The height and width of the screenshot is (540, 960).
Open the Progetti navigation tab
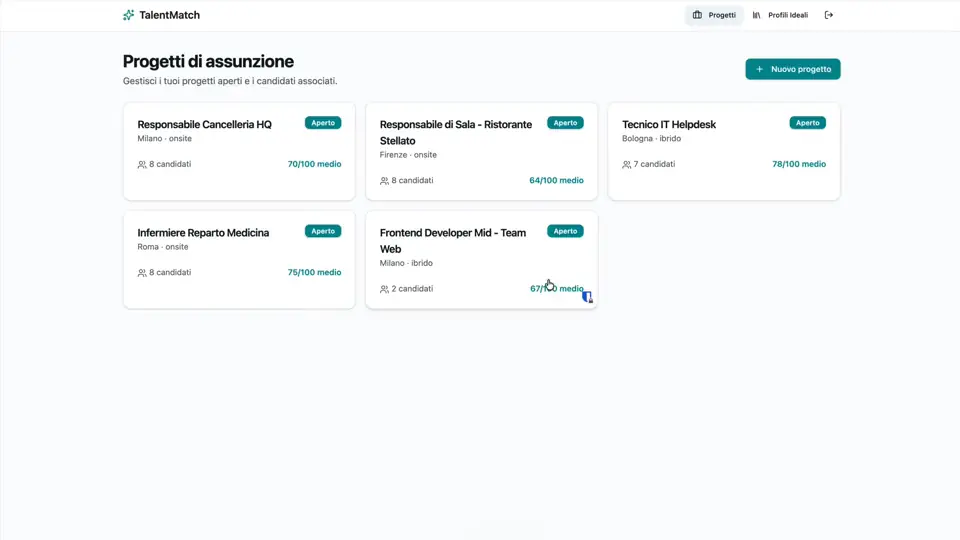coord(714,15)
